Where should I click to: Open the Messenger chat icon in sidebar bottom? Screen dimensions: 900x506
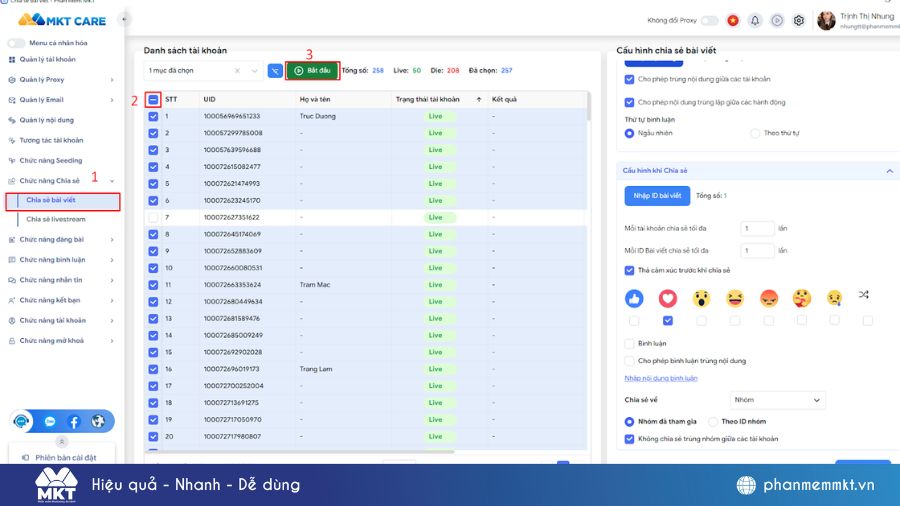point(50,422)
